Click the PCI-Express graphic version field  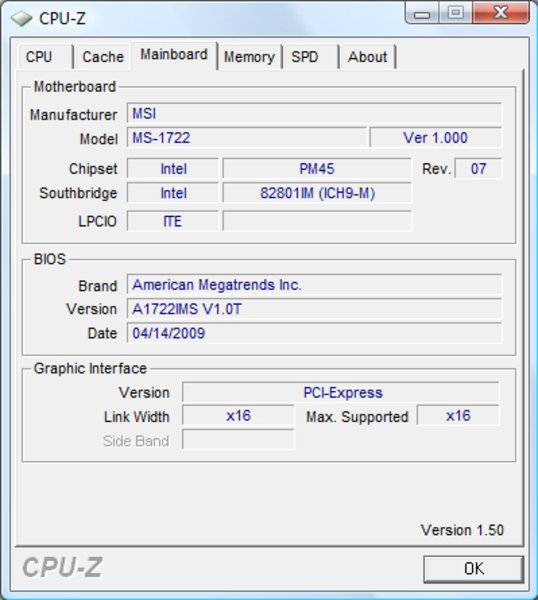(x=341, y=393)
